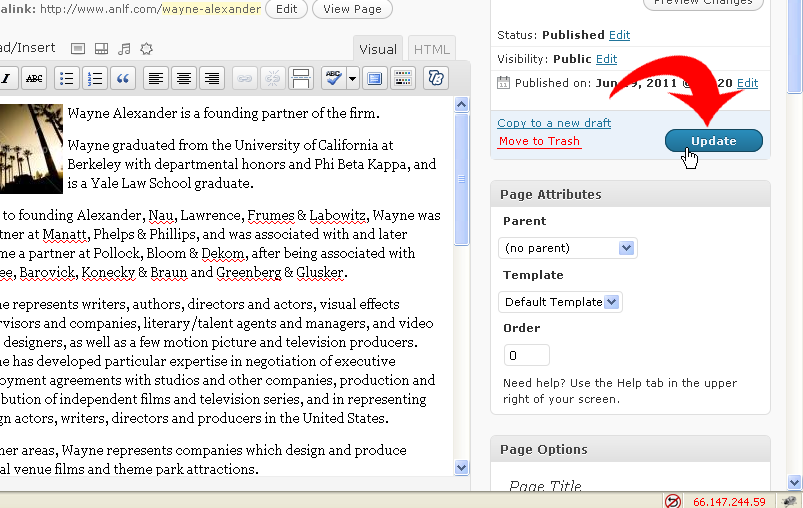Image resolution: width=803 pixels, height=508 pixels.
Task: Click the Move to Trash link
Action: (539, 141)
